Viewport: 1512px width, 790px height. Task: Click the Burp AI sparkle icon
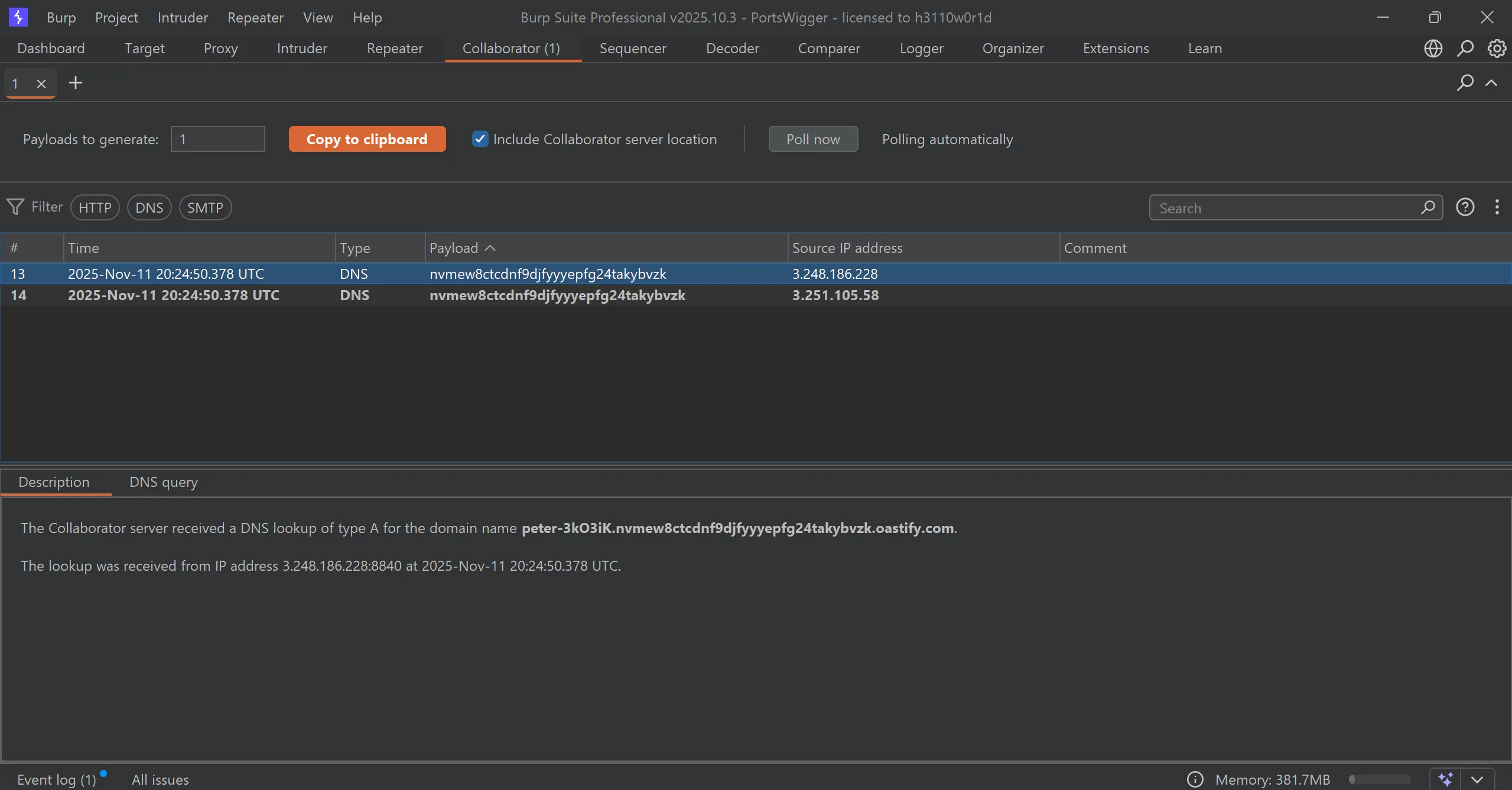click(x=1445, y=779)
